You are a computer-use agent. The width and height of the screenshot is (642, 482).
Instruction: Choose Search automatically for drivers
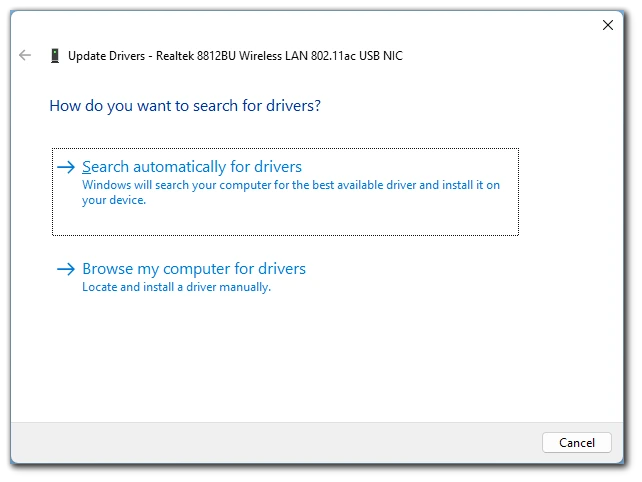pos(285,192)
